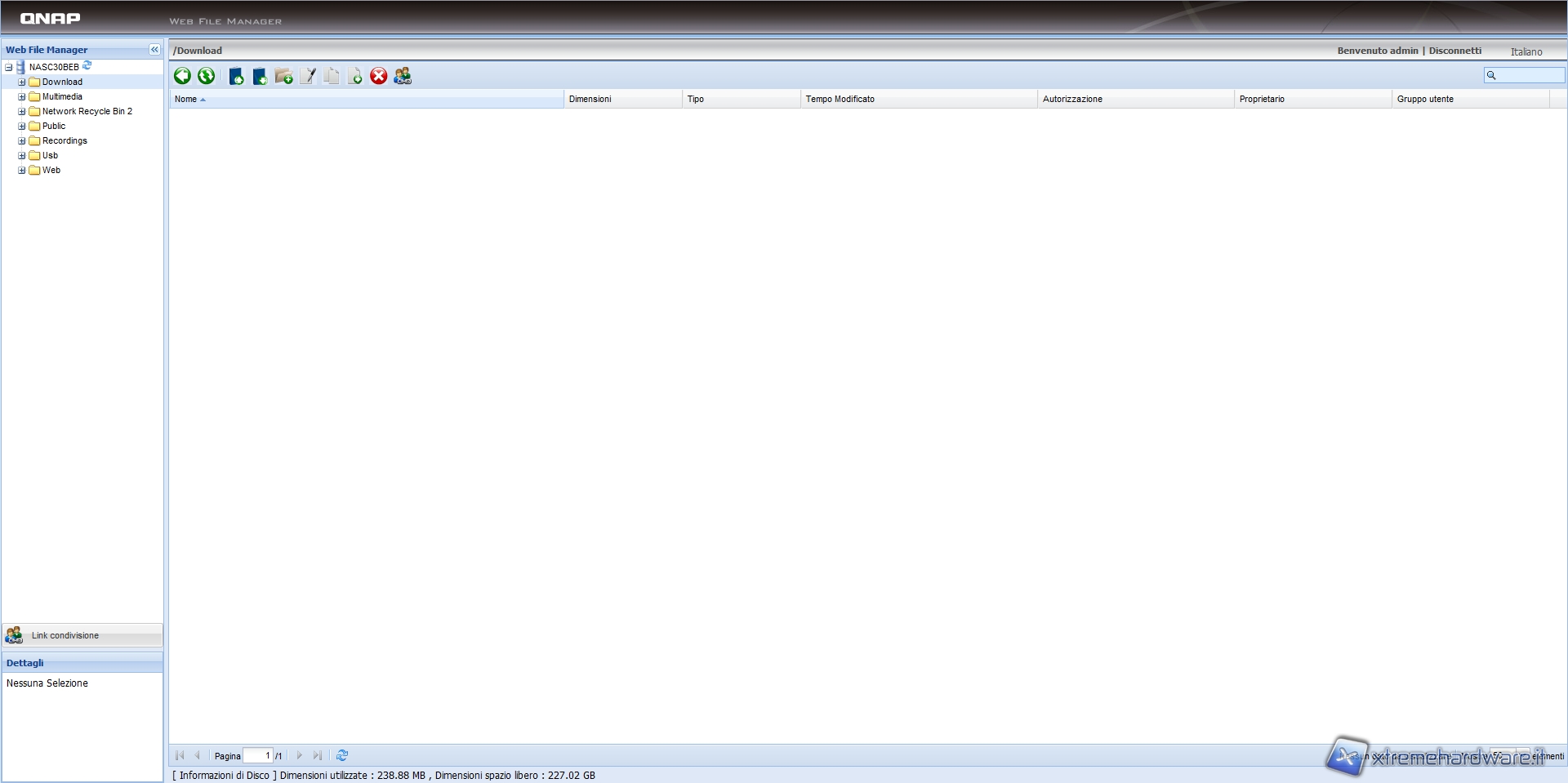
Task: Expand the Recordings folder tree node
Action: [22, 141]
